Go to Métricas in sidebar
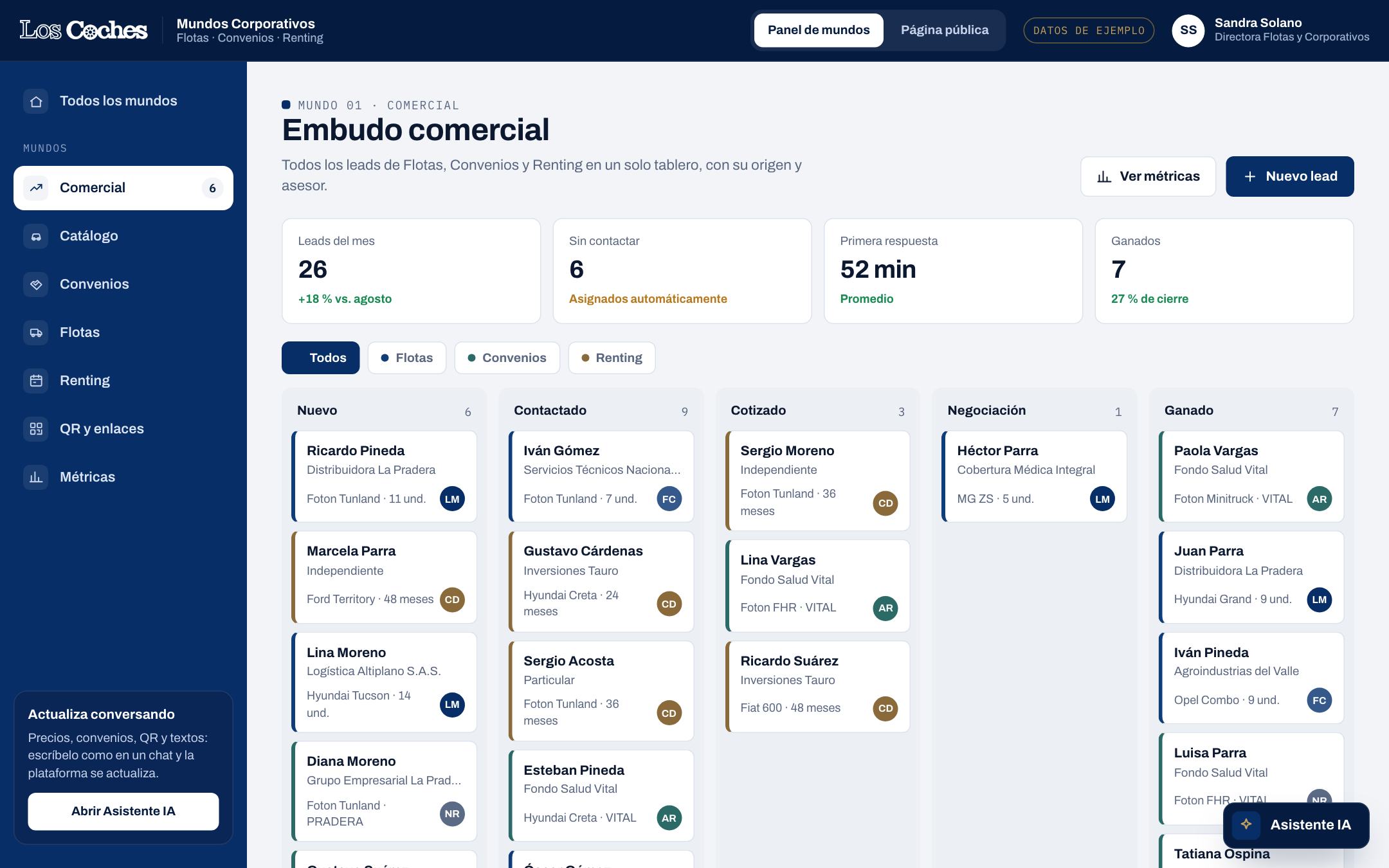1389x868 pixels. point(123,477)
